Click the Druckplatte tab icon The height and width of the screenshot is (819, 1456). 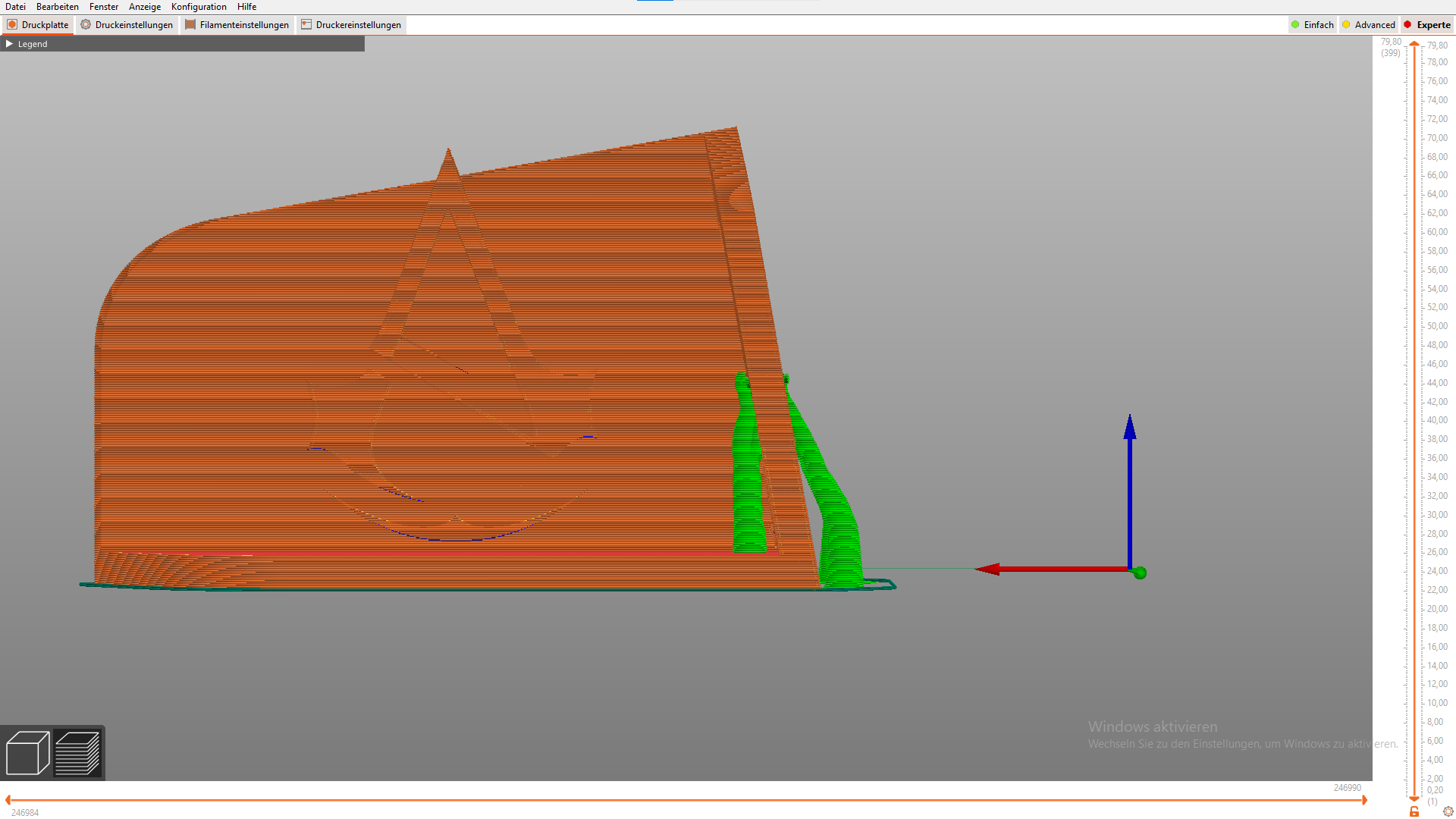tap(12, 24)
